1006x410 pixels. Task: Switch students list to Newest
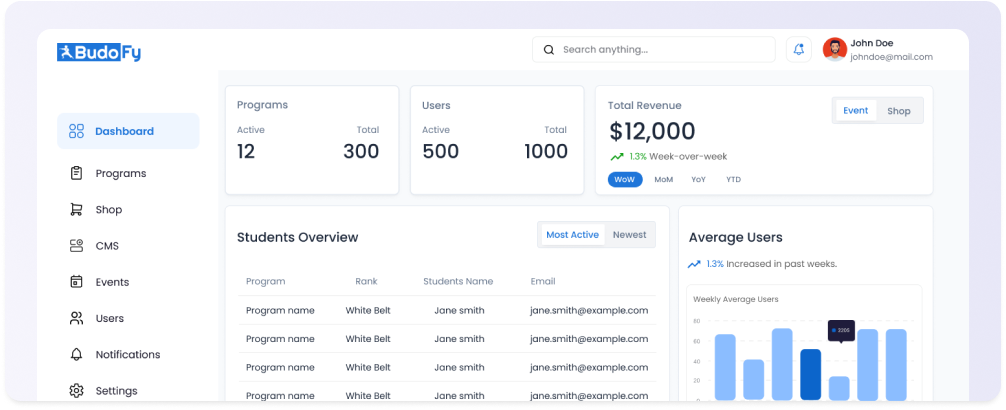pyautogui.click(x=629, y=235)
